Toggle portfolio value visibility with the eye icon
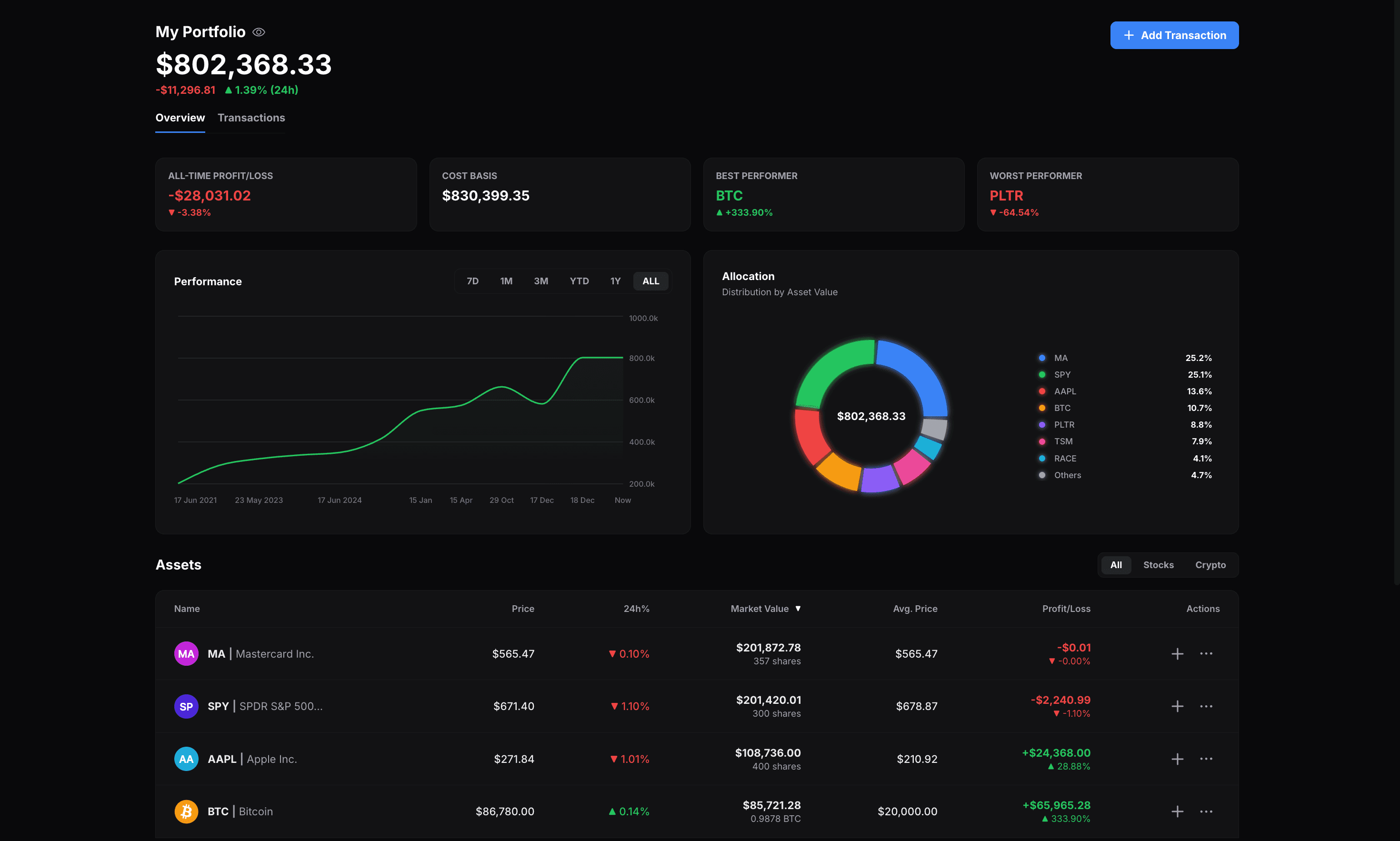Image resolution: width=1400 pixels, height=841 pixels. [259, 32]
